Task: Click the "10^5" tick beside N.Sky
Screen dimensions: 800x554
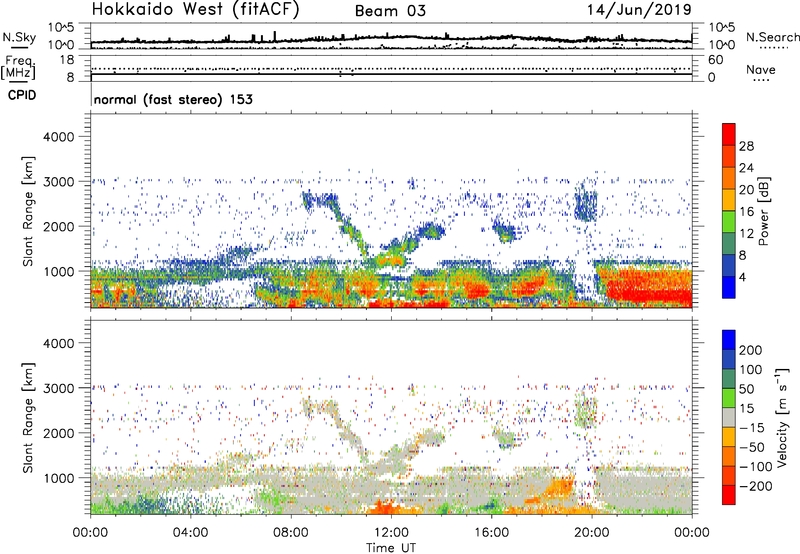Action: click(61, 27)
